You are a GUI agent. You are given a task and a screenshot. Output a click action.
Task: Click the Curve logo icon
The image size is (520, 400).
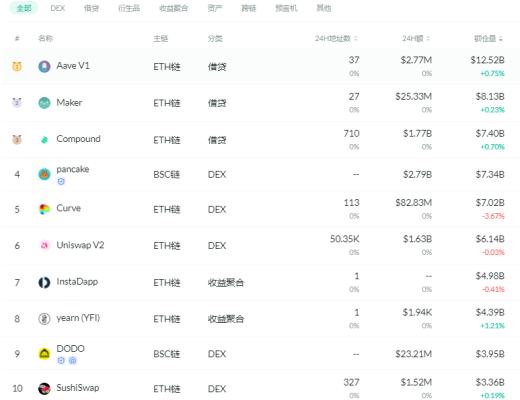tap(44, 209)
